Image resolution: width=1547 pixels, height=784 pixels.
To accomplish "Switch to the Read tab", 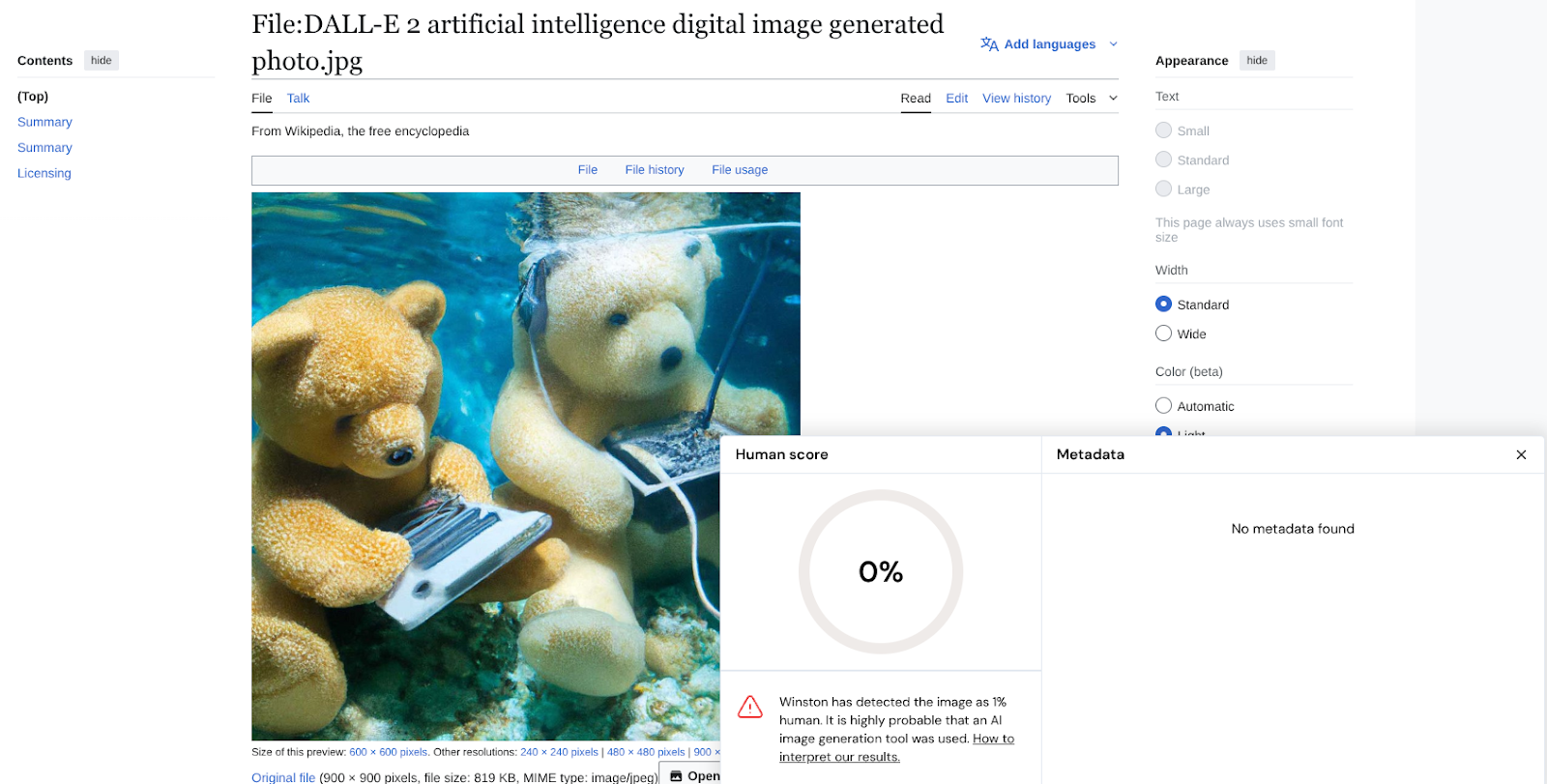I will click(x=916, y=99).
